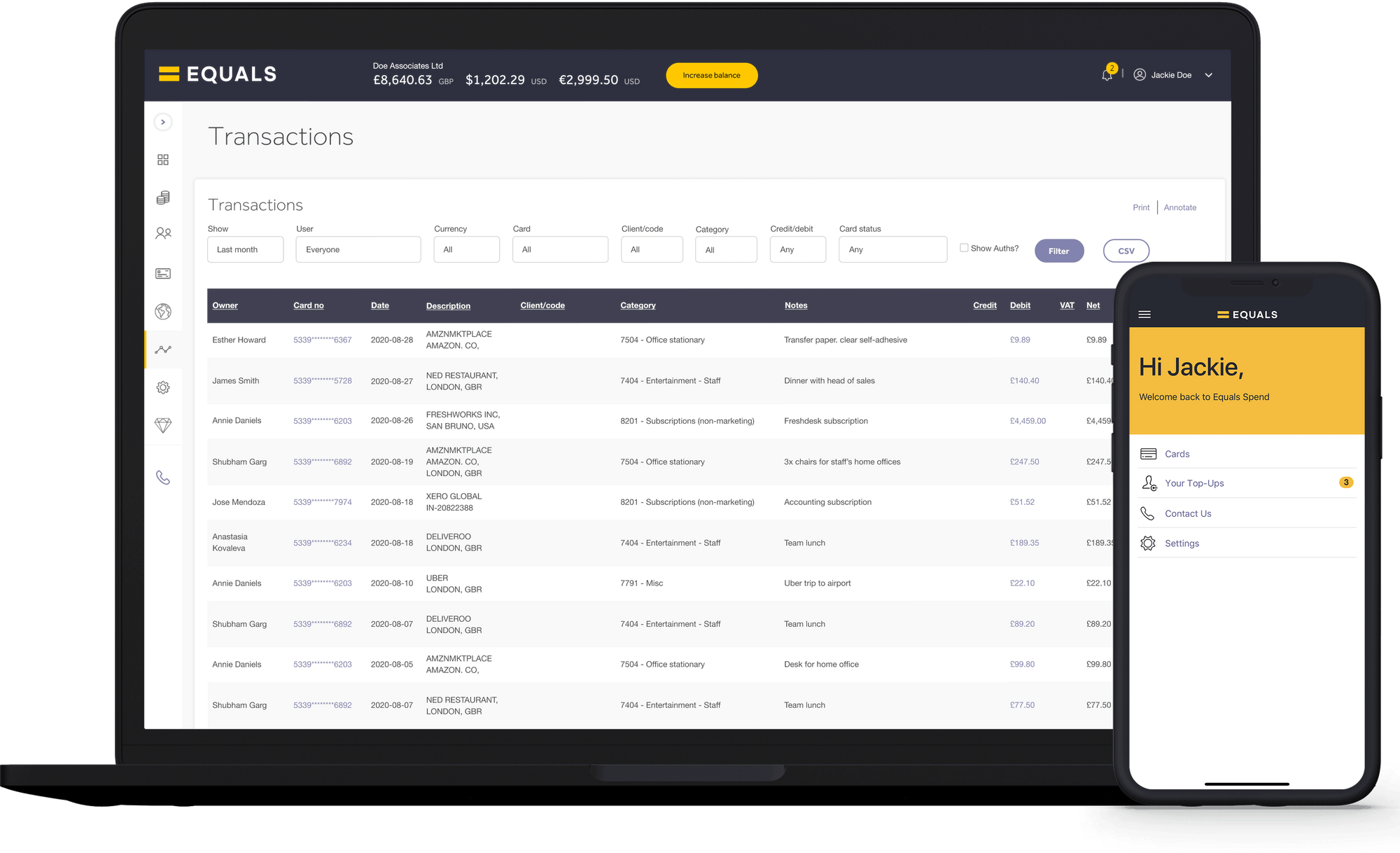Switch to Your Top-Ups in the mobile menu
Screen dimensions: 1400x853
(1194, 483)
